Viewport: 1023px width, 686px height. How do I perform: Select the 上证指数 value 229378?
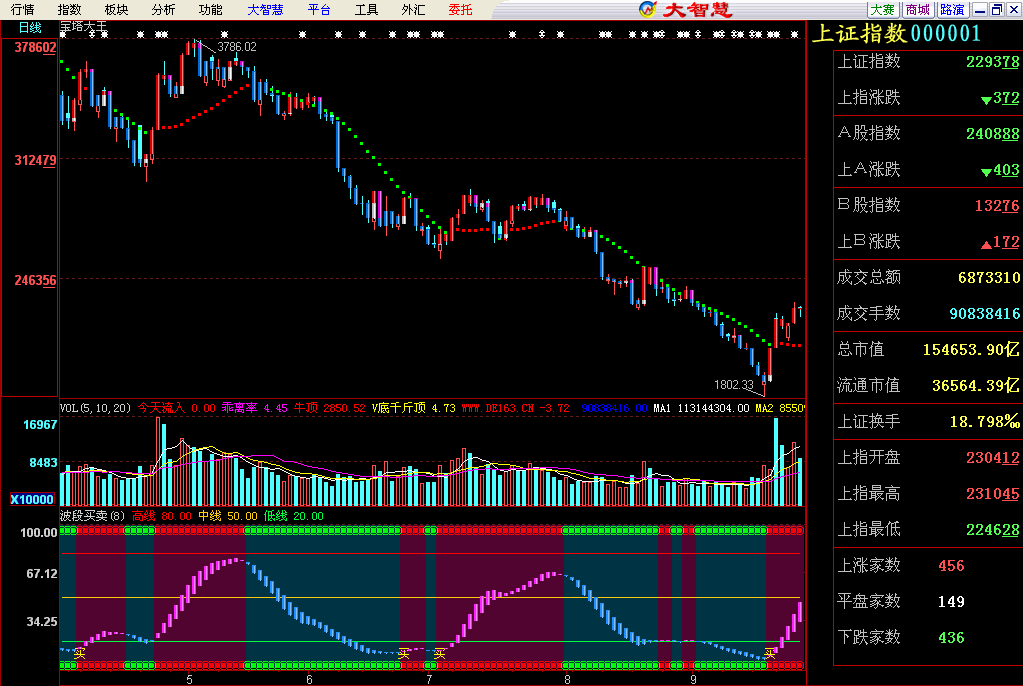point(992,62)
